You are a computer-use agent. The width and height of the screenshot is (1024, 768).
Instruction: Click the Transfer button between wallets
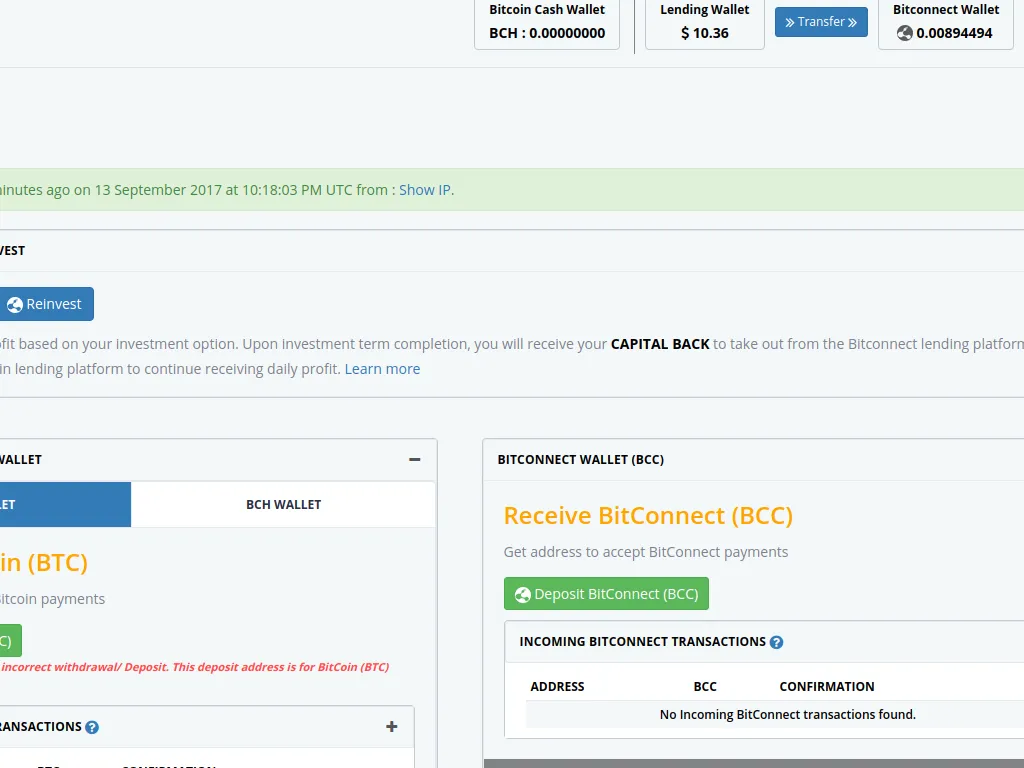pyautogui.click(x=821, y=22)
